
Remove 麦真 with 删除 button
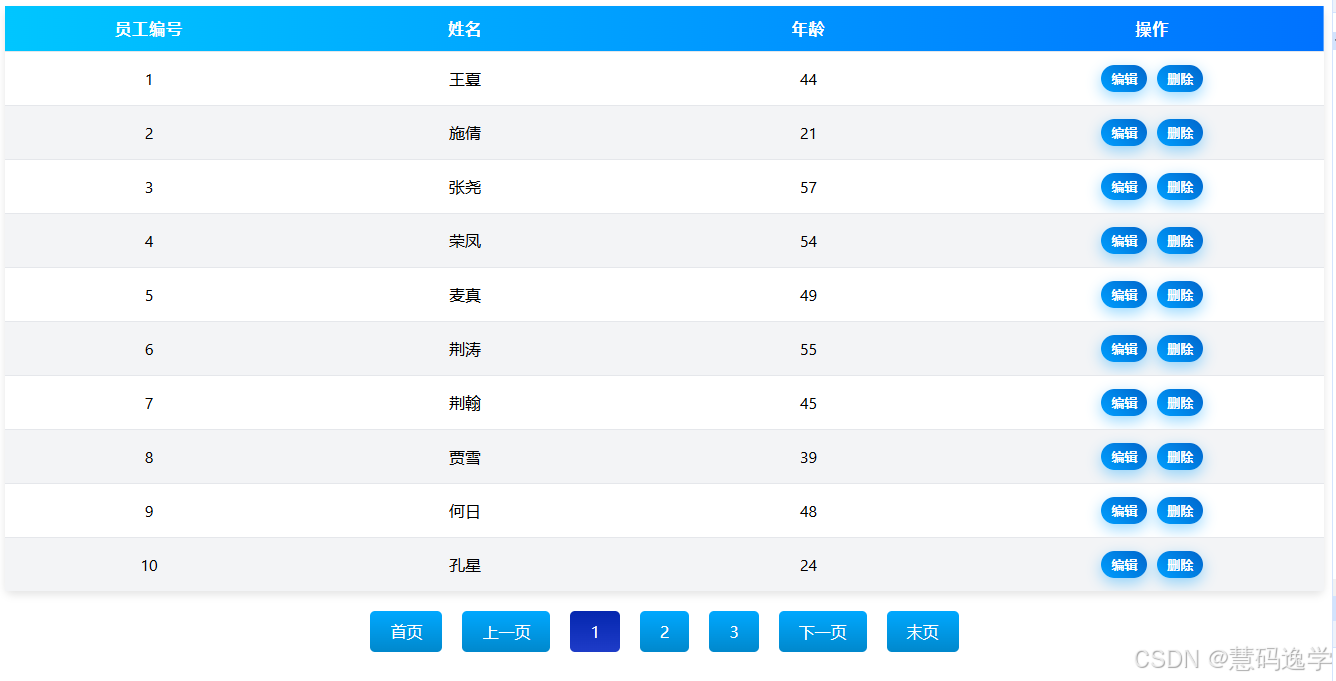(1180, 295)
